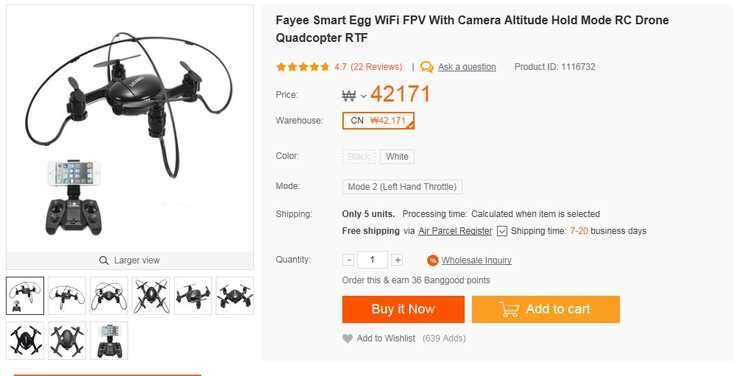740x376 pixels.
Task: Increase quantity with the plus button
Action: click(x=398, y=260)
